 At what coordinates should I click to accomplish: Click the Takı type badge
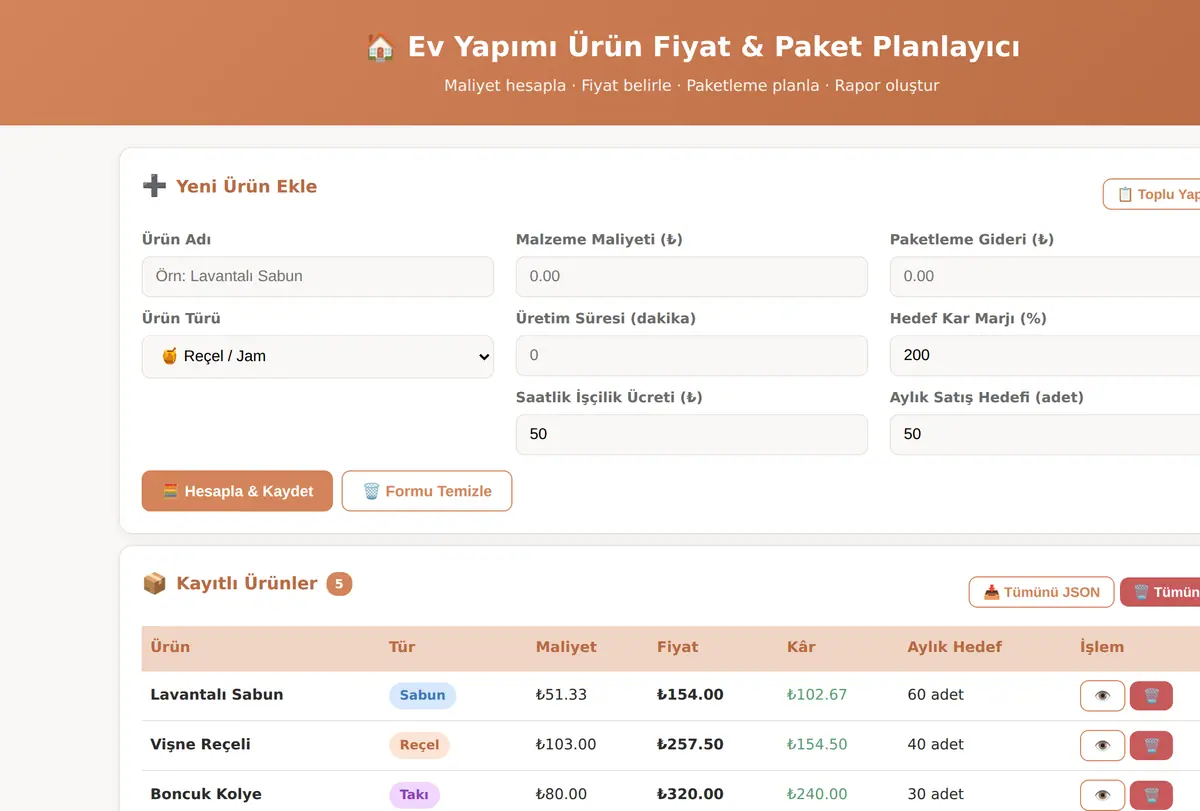414,795
